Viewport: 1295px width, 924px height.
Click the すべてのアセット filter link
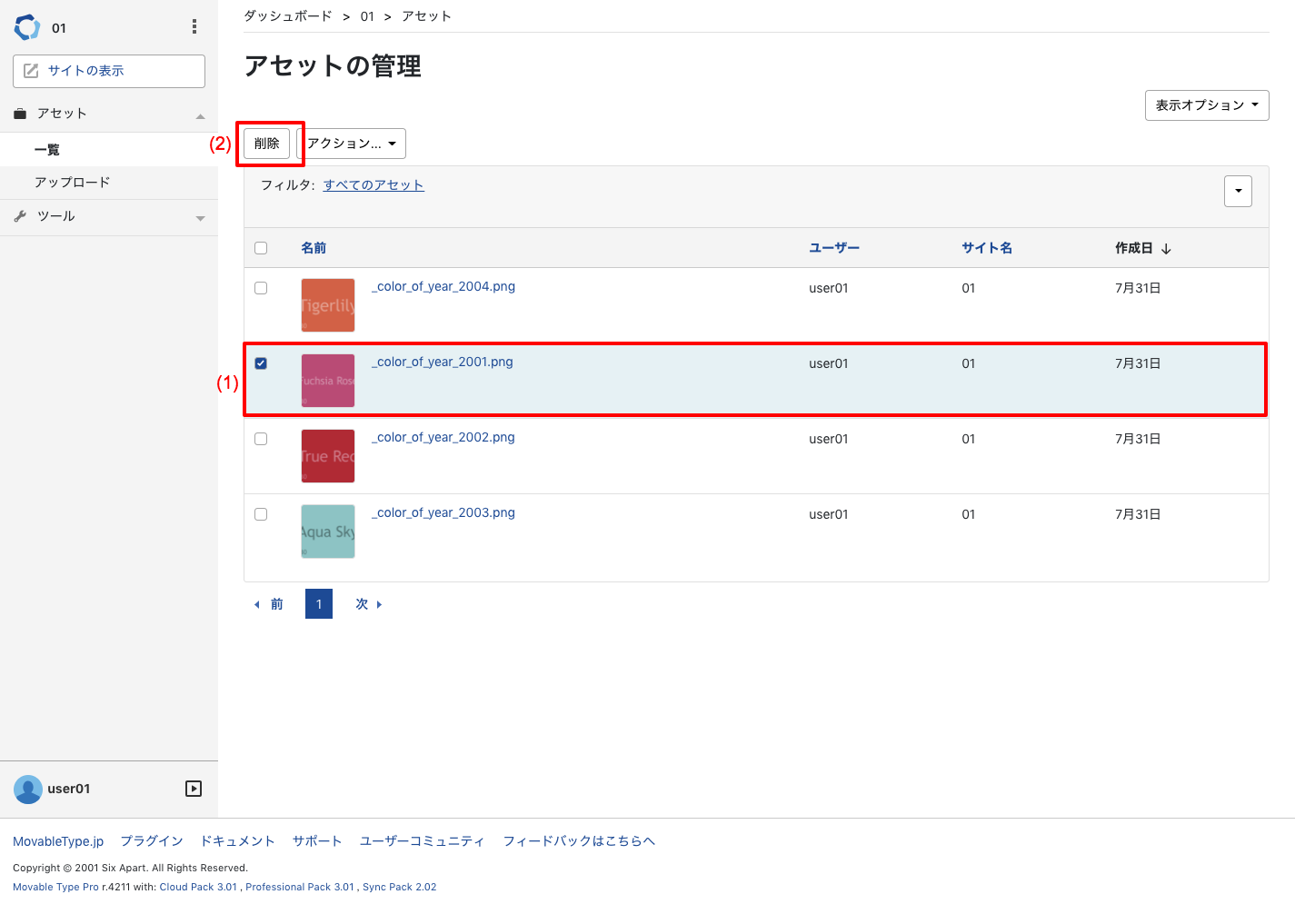[x=374, y=185]
